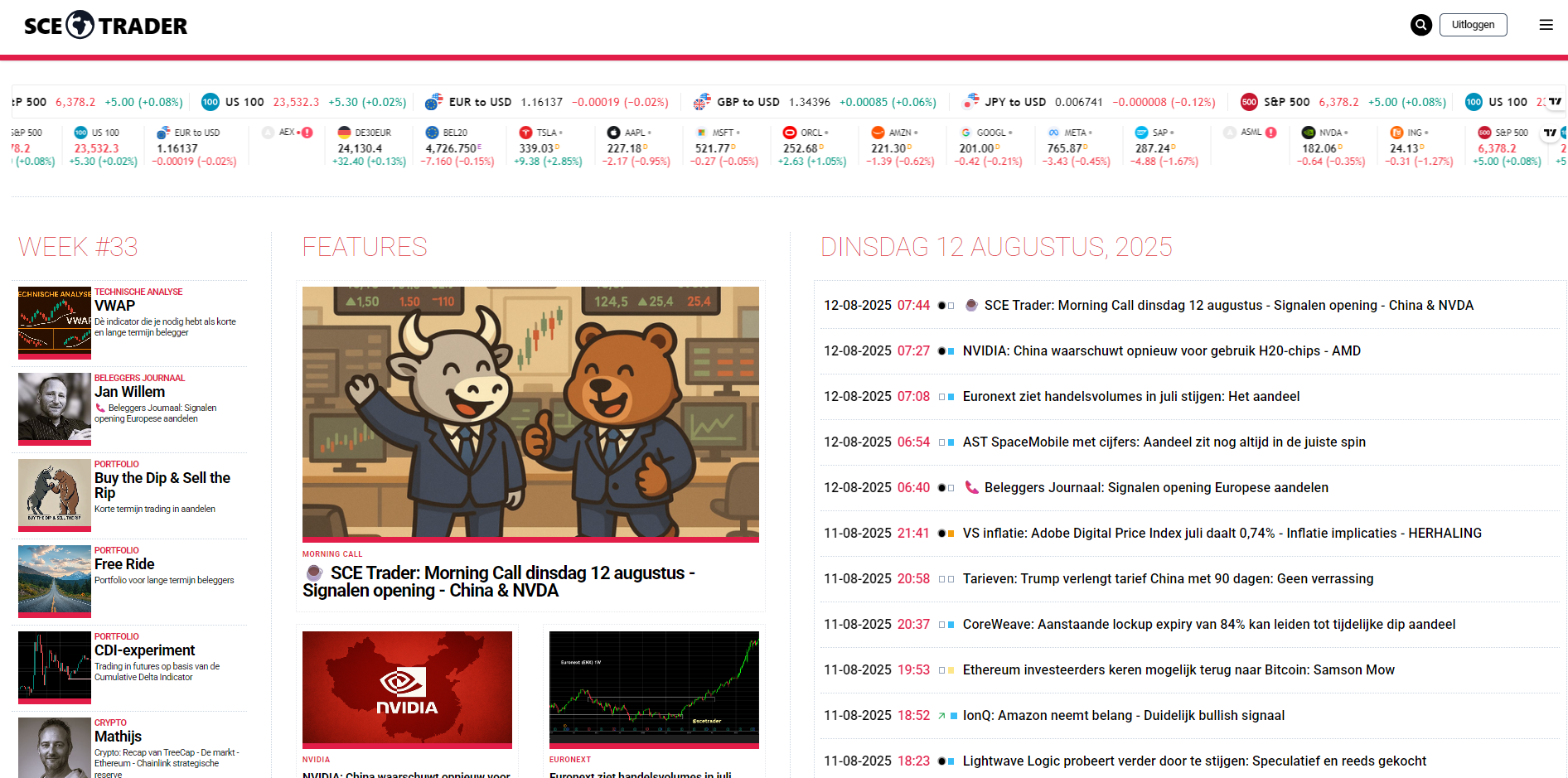Image resolution: width=1568 pixels, height=778 pixels.
Task: Click the NVDA Nvidia logo icon
Action: 1309,133
